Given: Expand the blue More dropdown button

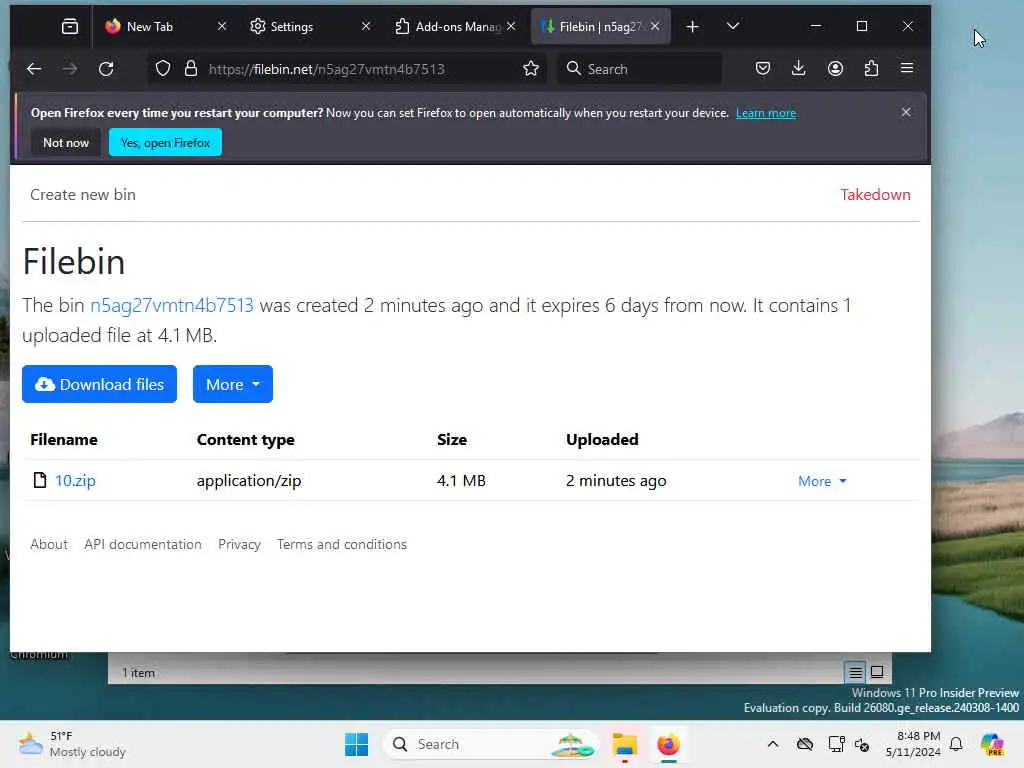Looking at the screenshot, I should tap(232, 384).
